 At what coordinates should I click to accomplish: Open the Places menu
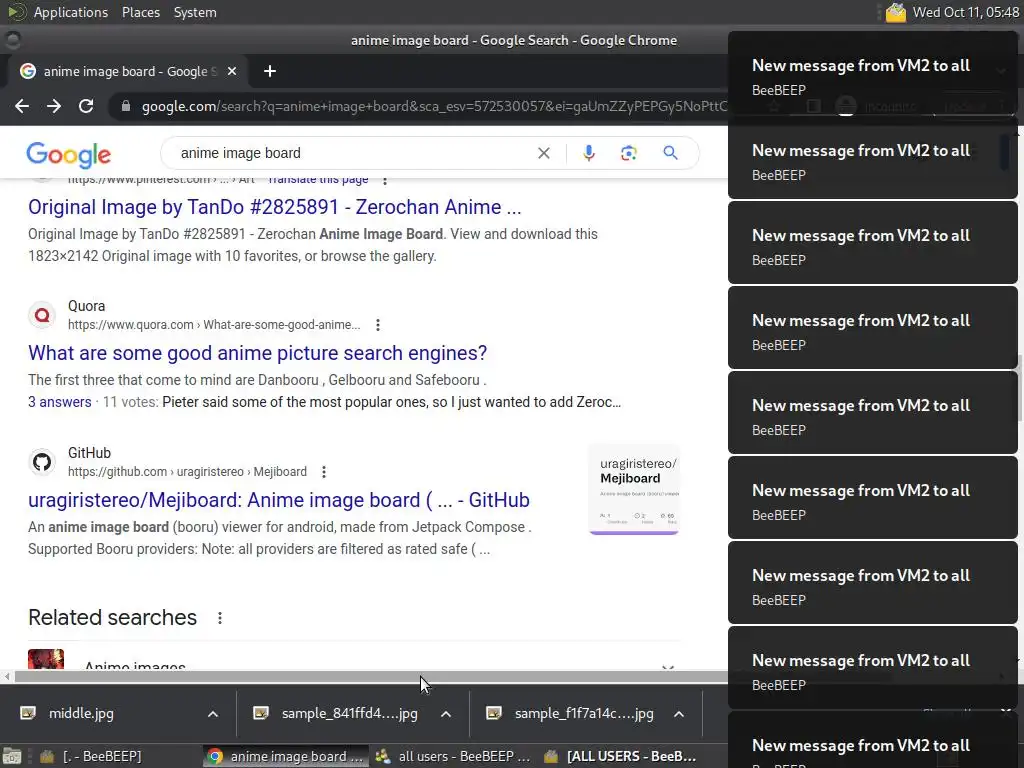[x=140, y=12]
